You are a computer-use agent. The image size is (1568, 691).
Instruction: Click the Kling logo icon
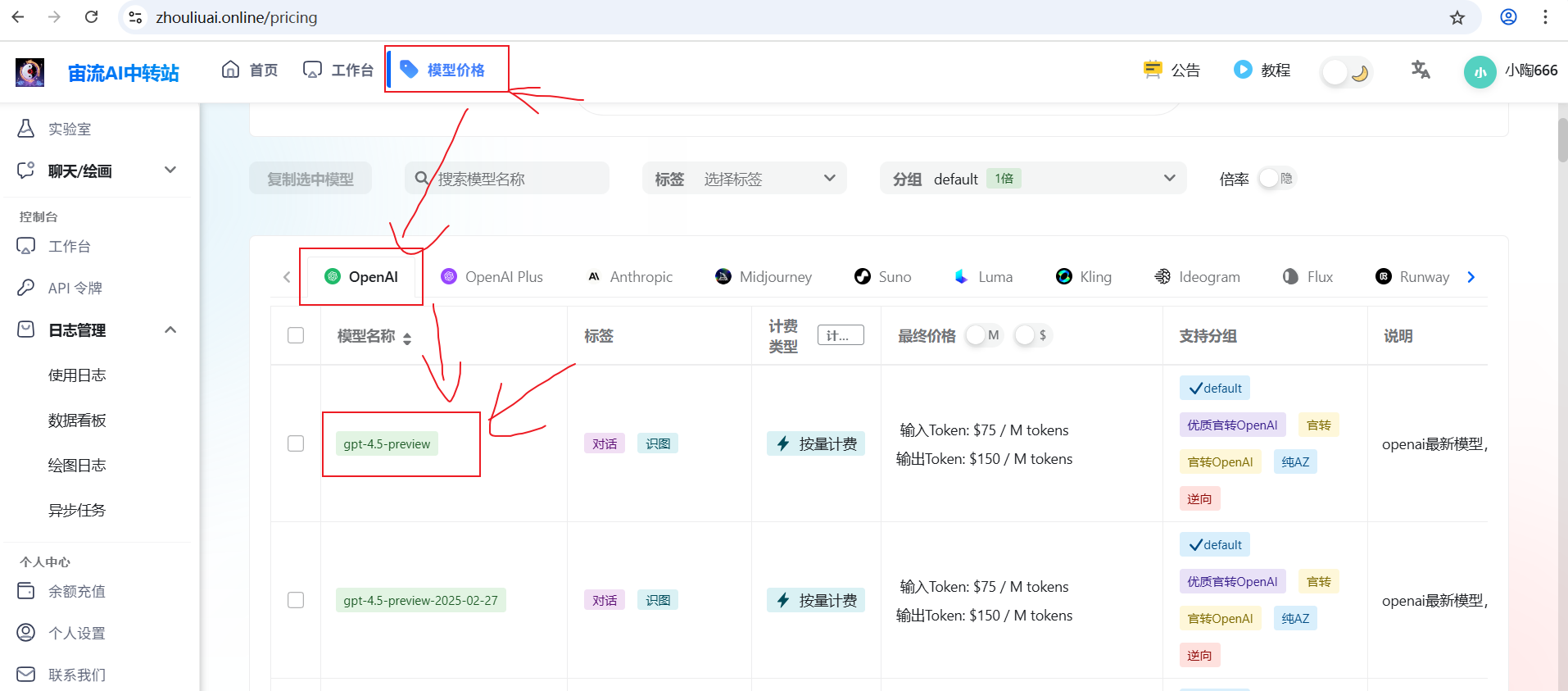click(1064, 276)
